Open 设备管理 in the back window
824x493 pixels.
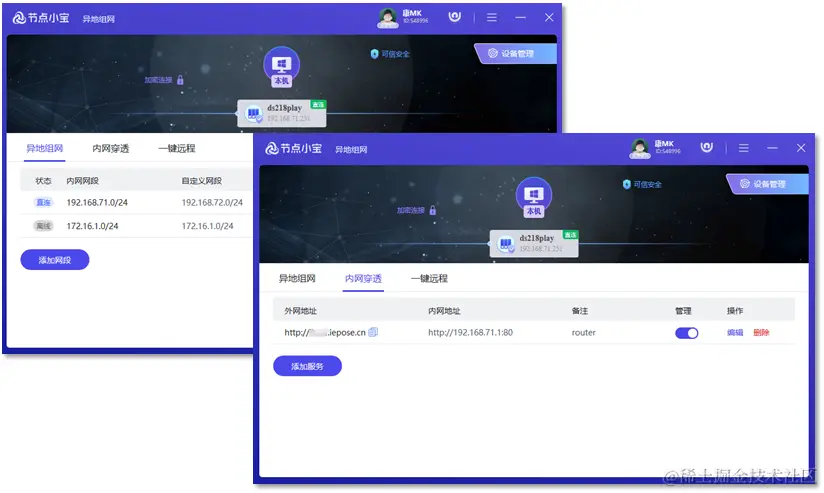(x=516, y=54)
